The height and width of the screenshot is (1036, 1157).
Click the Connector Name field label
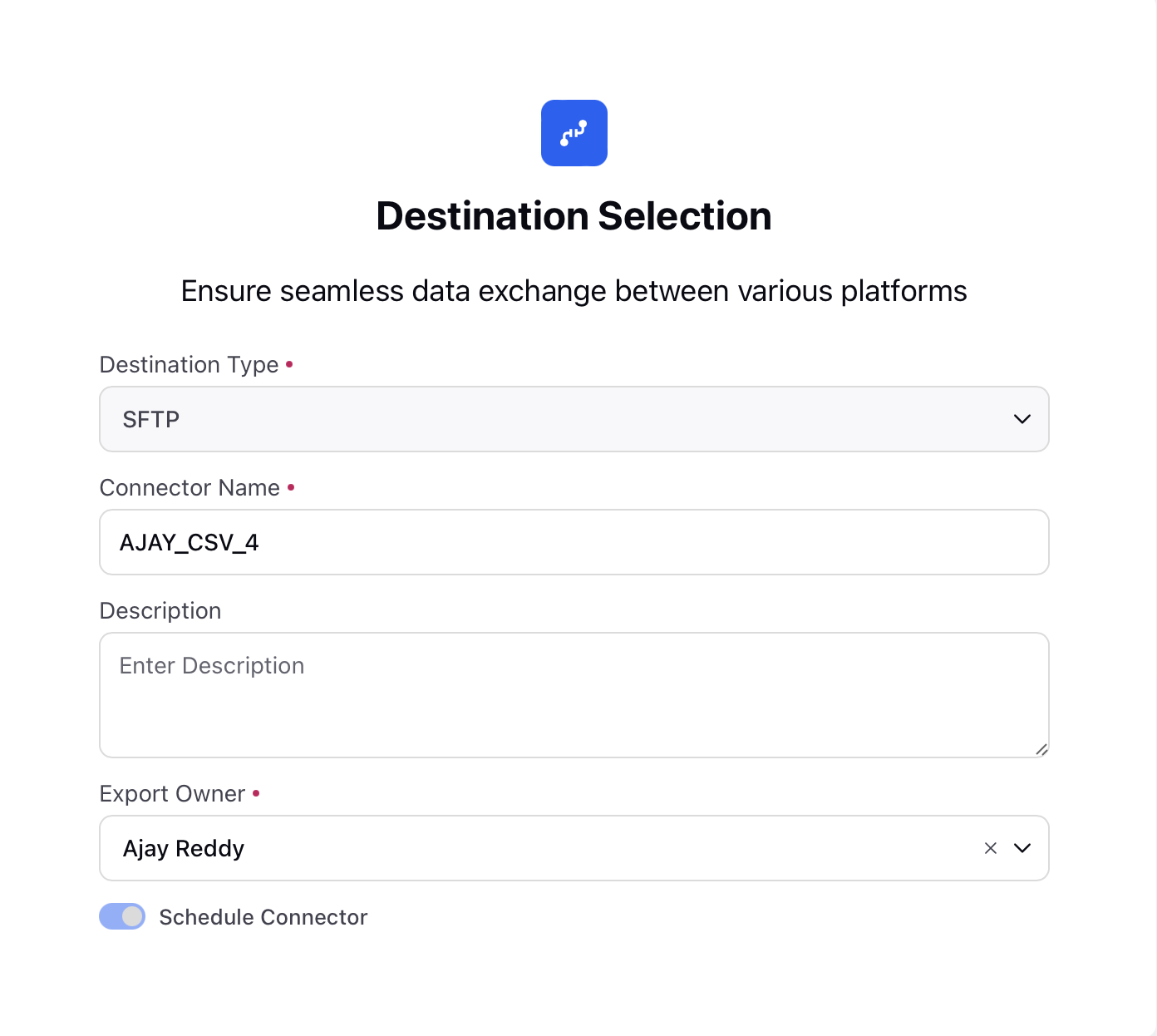tap(190, 487)
